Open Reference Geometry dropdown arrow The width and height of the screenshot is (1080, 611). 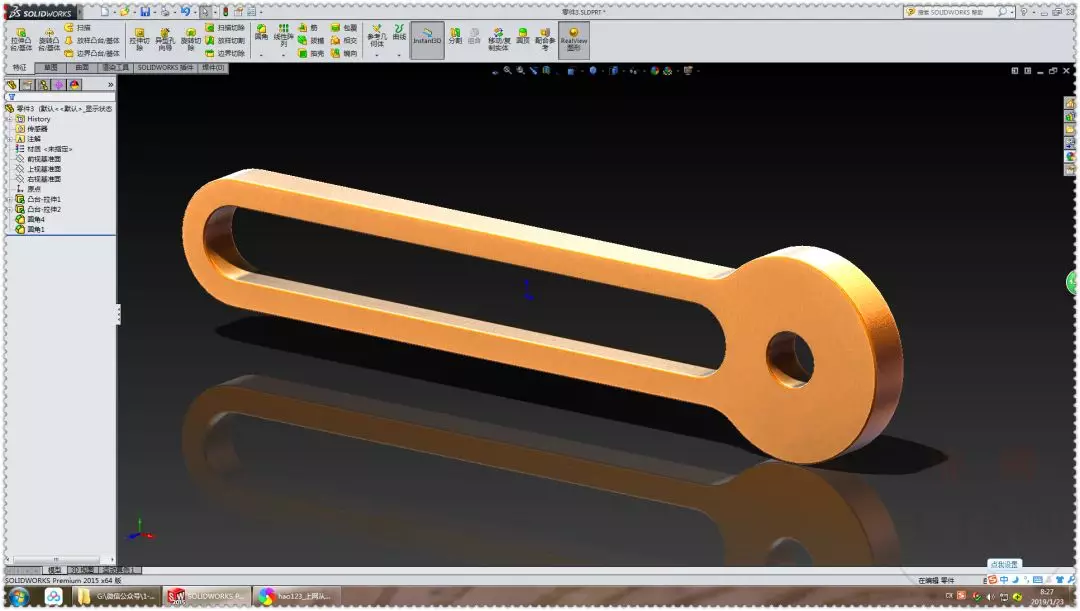click(376, 55)
